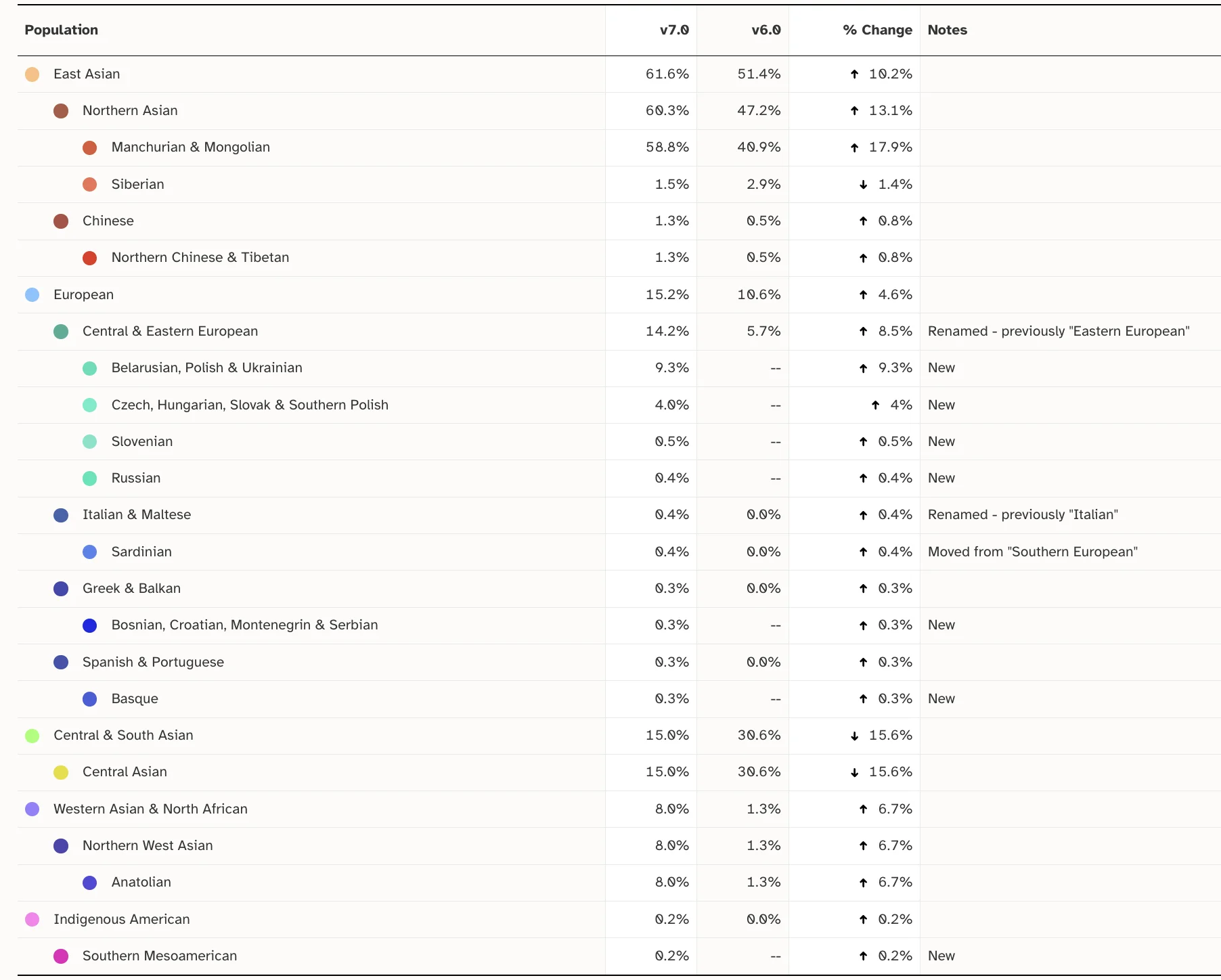The width and height of the screenshot is (1221, 980).
Task: Click the Northern Chinese & Tibetan red dot
Action: pos(89,258)
